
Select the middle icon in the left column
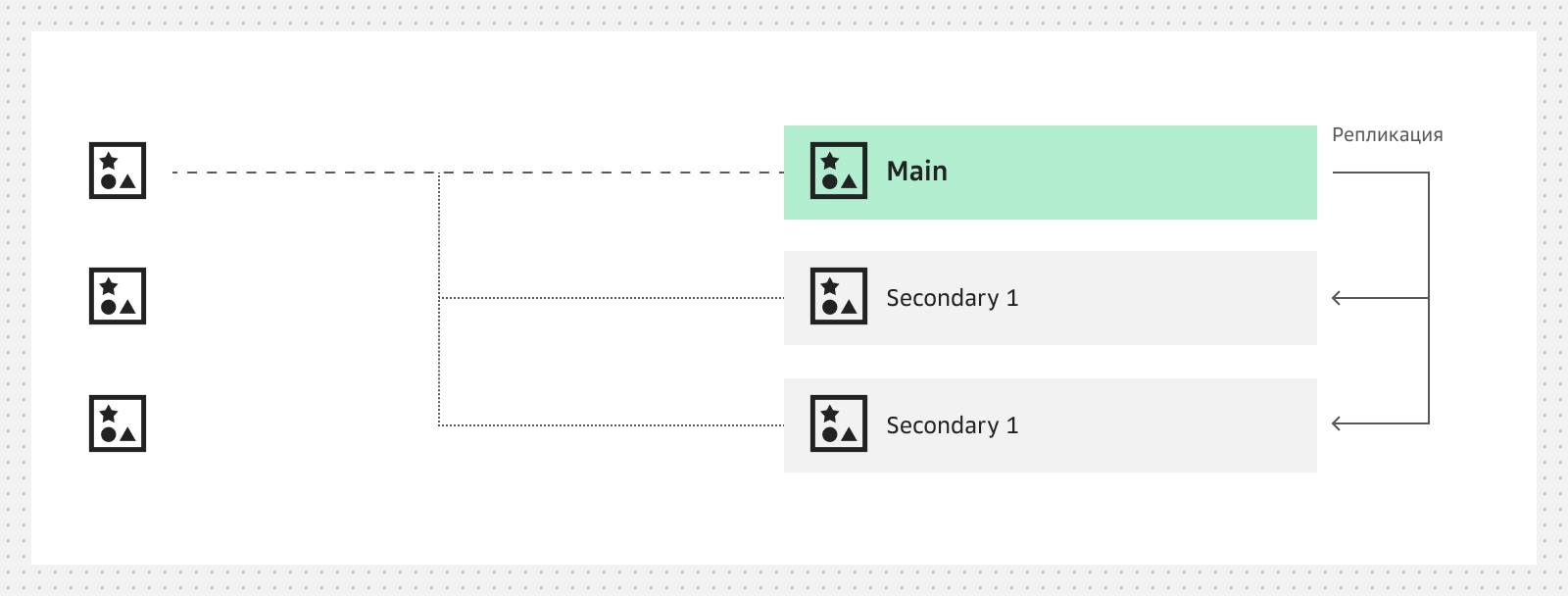[118, 296]
